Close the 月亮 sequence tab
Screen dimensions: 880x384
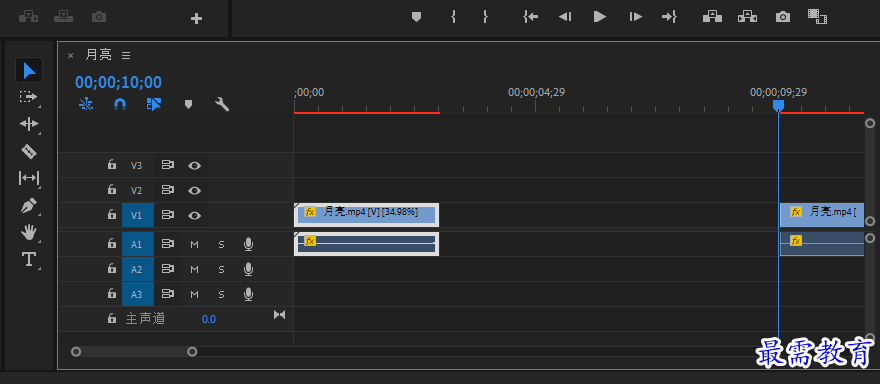[71, 55]
